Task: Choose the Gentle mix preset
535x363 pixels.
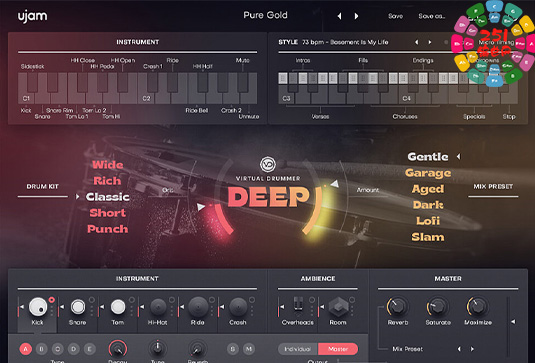Action: click(428, 157)
